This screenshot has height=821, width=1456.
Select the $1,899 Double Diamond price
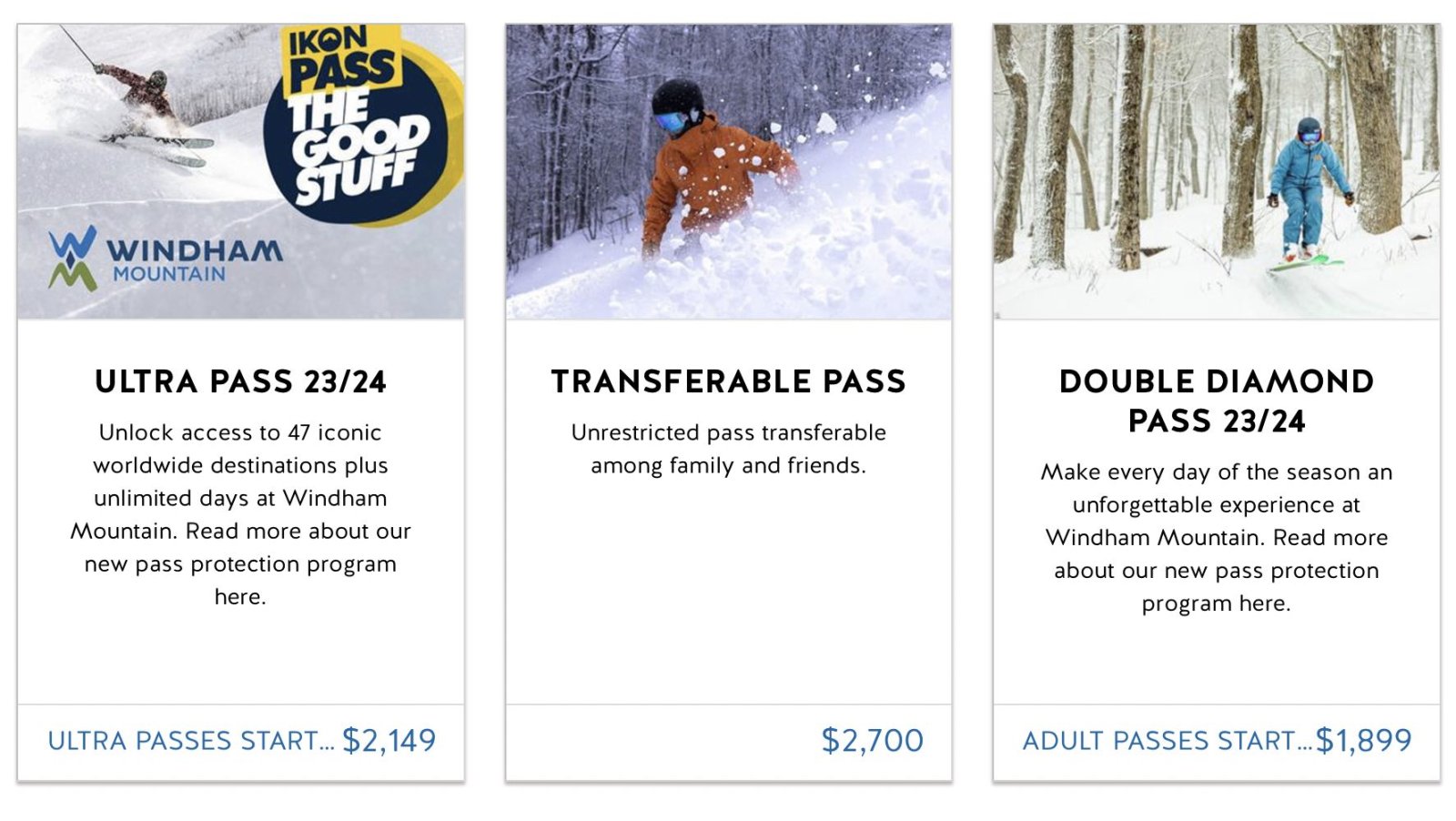click(x=1363, y=741)
